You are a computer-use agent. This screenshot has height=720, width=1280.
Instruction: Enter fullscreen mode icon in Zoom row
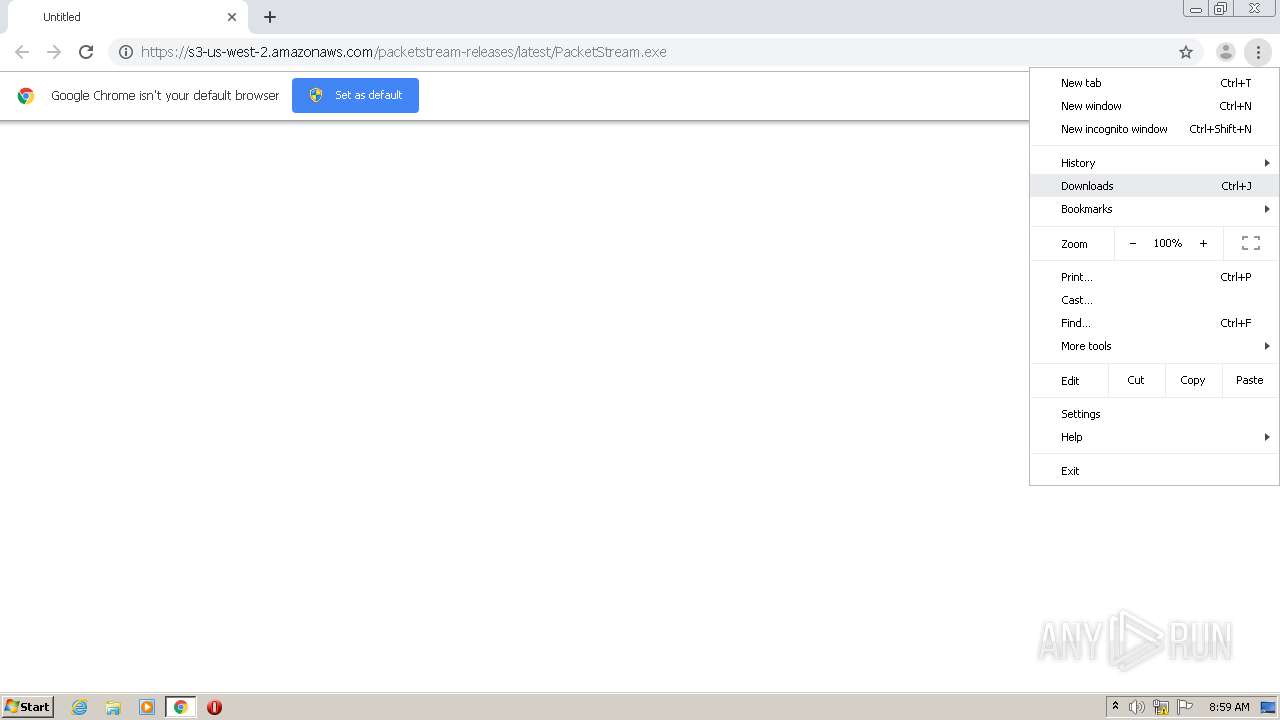[1250, 243]
